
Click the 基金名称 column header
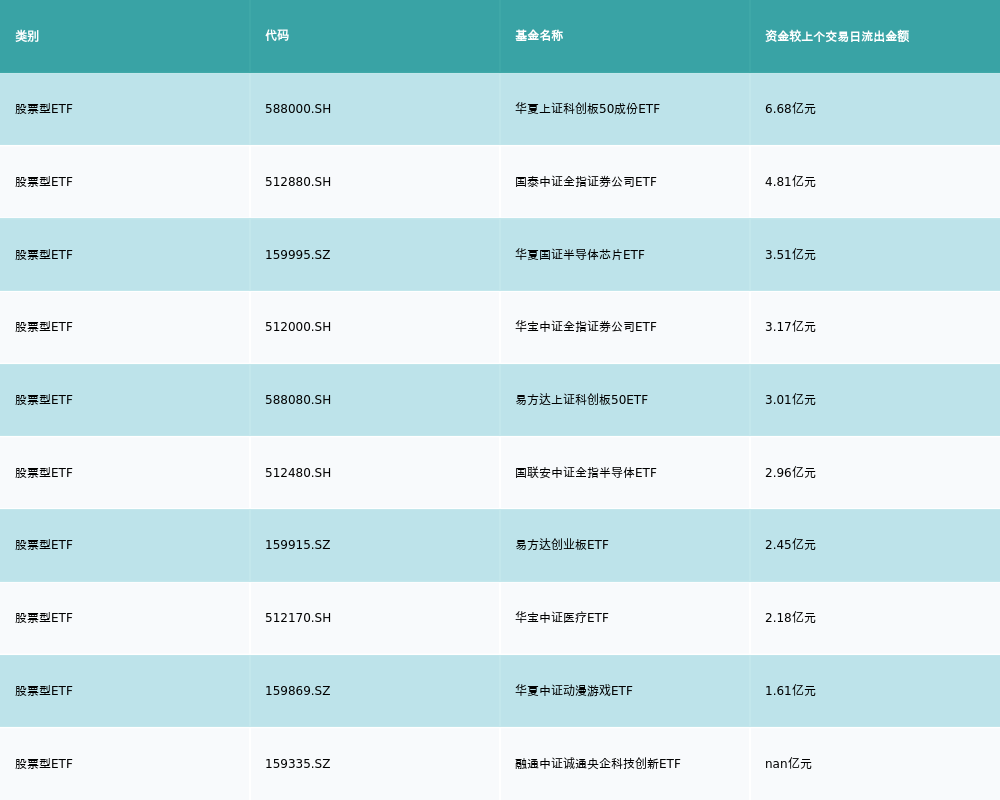click(x=539, y=36)
